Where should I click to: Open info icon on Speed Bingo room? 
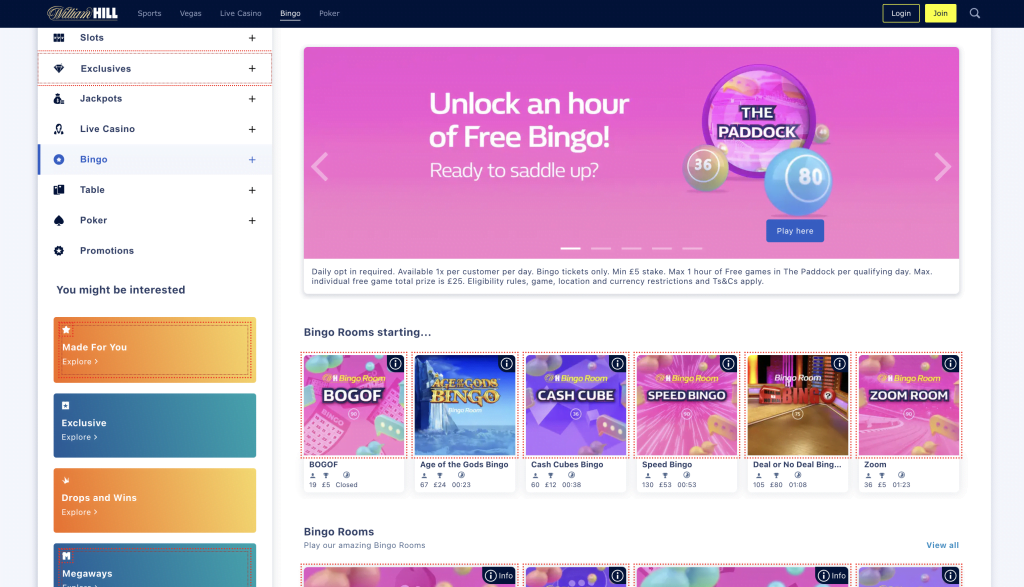[728, 364]
